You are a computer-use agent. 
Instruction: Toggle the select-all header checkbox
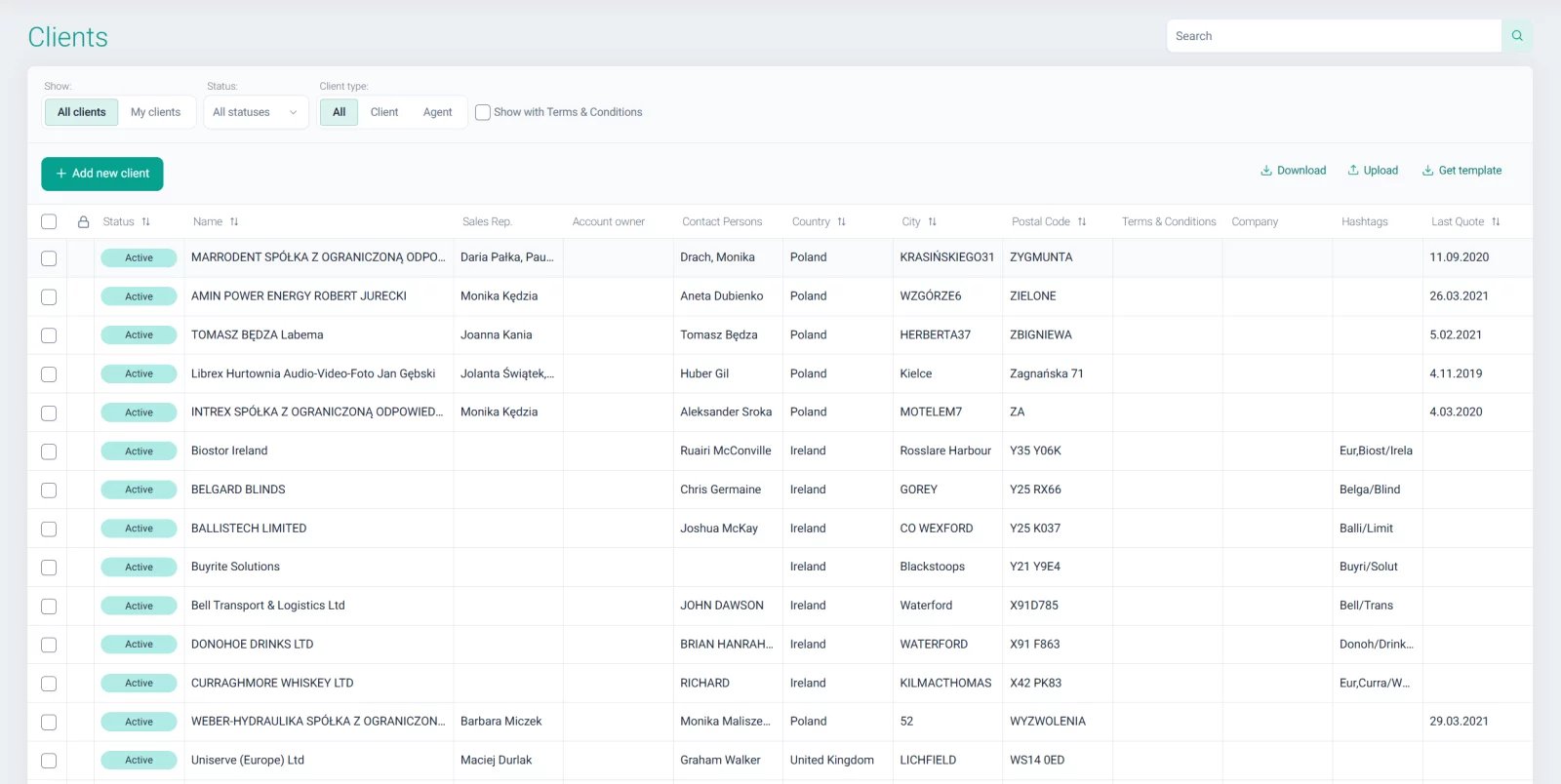pyautogui.click(x=49, y=221)
